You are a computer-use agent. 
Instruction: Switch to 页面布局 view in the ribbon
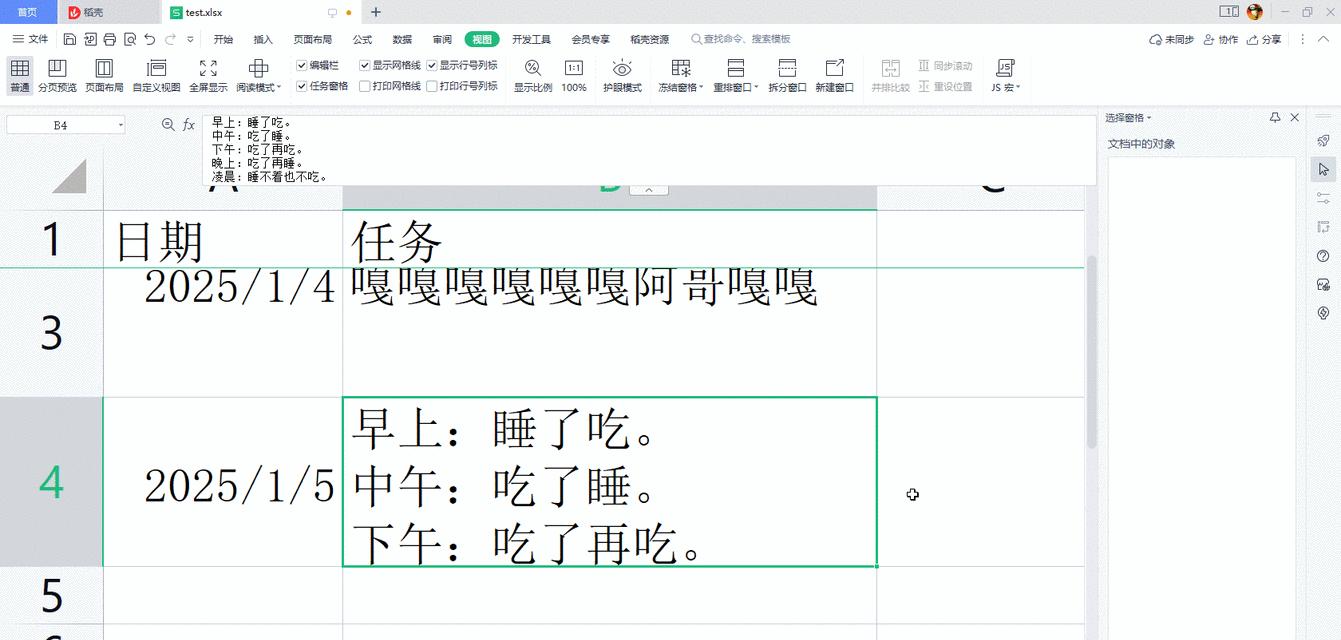pos(104,75)
